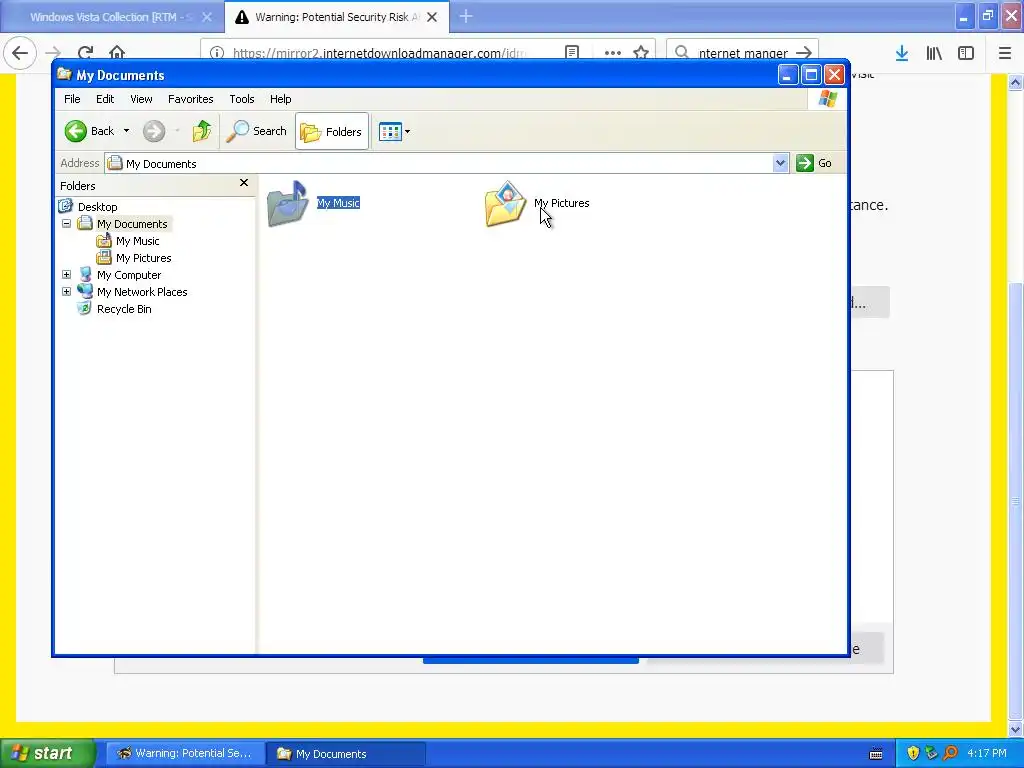Image resolution: width=1024 pixels, height=768 pixels.
Task: Select My Music in the folder tree
Action: point(138,241)
